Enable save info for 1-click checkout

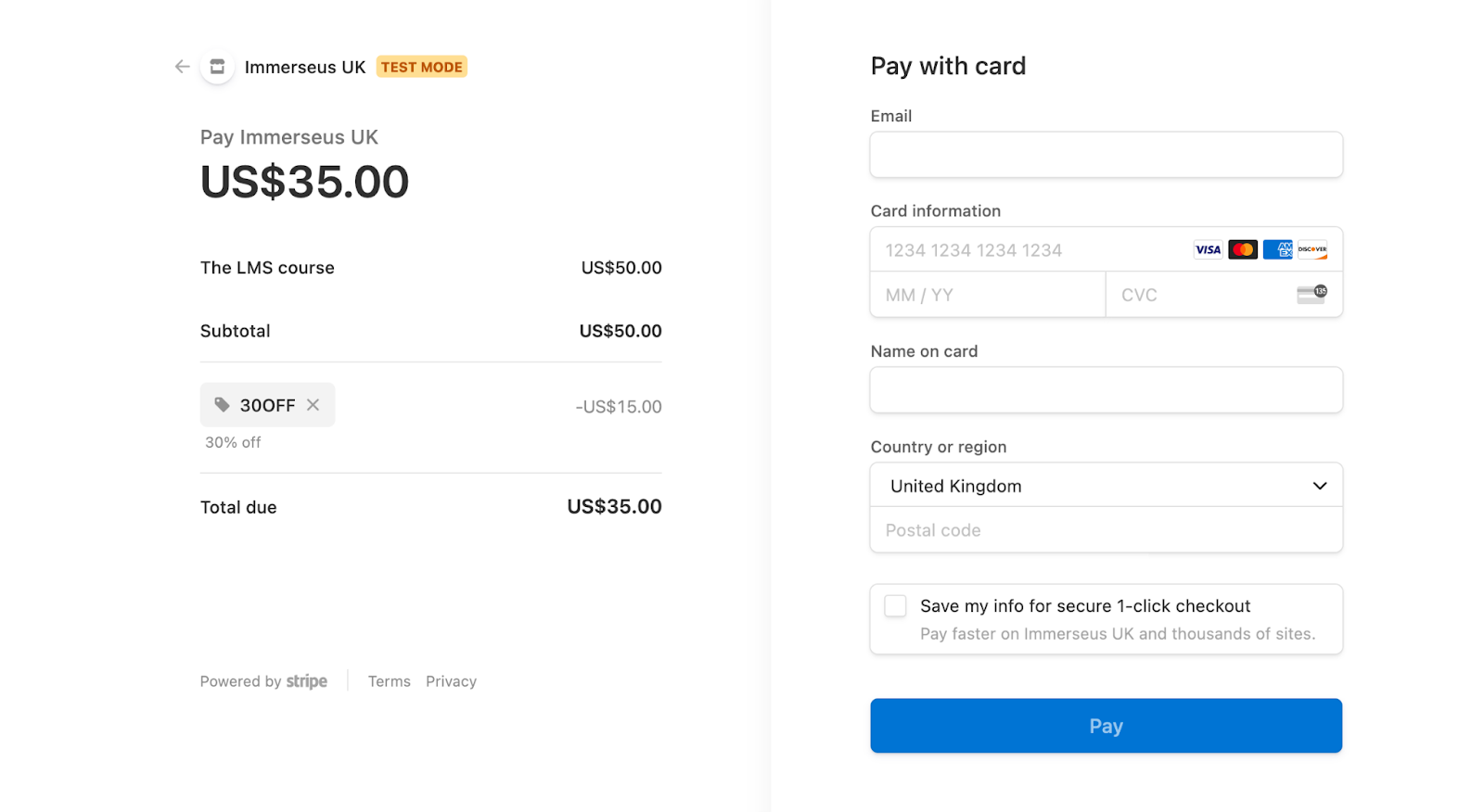[x=895, y=606]
